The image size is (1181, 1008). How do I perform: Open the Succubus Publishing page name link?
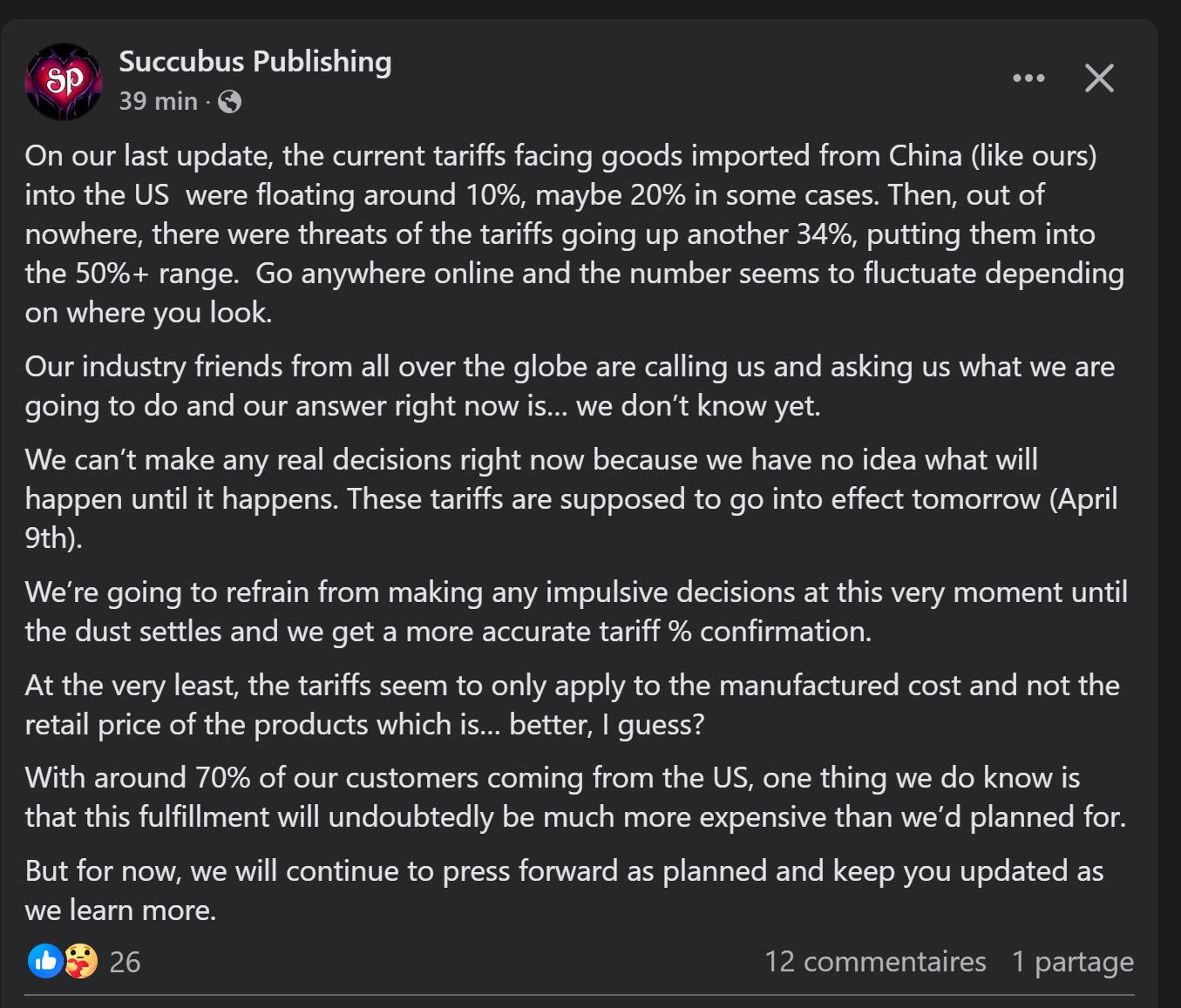coord(255,62)
